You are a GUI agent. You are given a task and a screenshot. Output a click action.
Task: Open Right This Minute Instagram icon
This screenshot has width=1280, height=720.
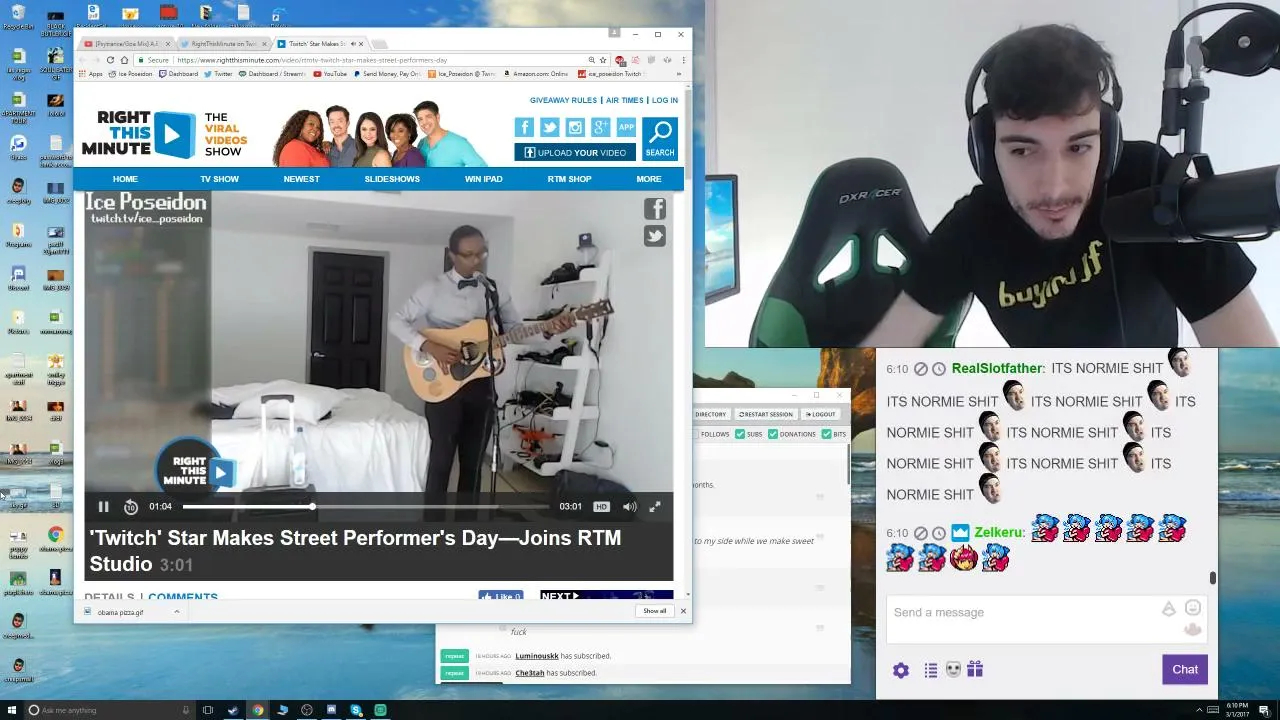(x=575, y=127)
